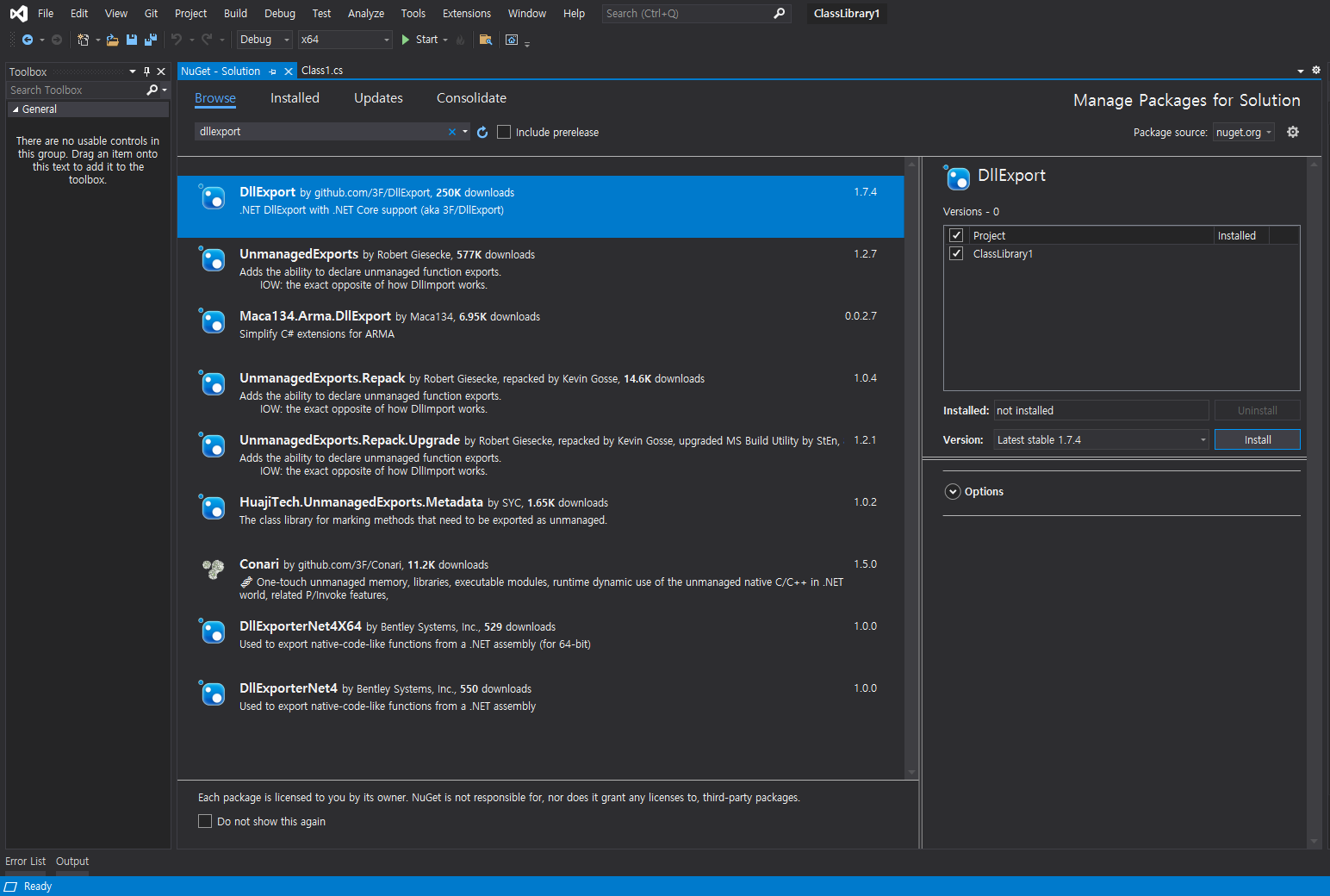
Task: Open the document list dropdown arrow at top right
Action: [1301, 71]
